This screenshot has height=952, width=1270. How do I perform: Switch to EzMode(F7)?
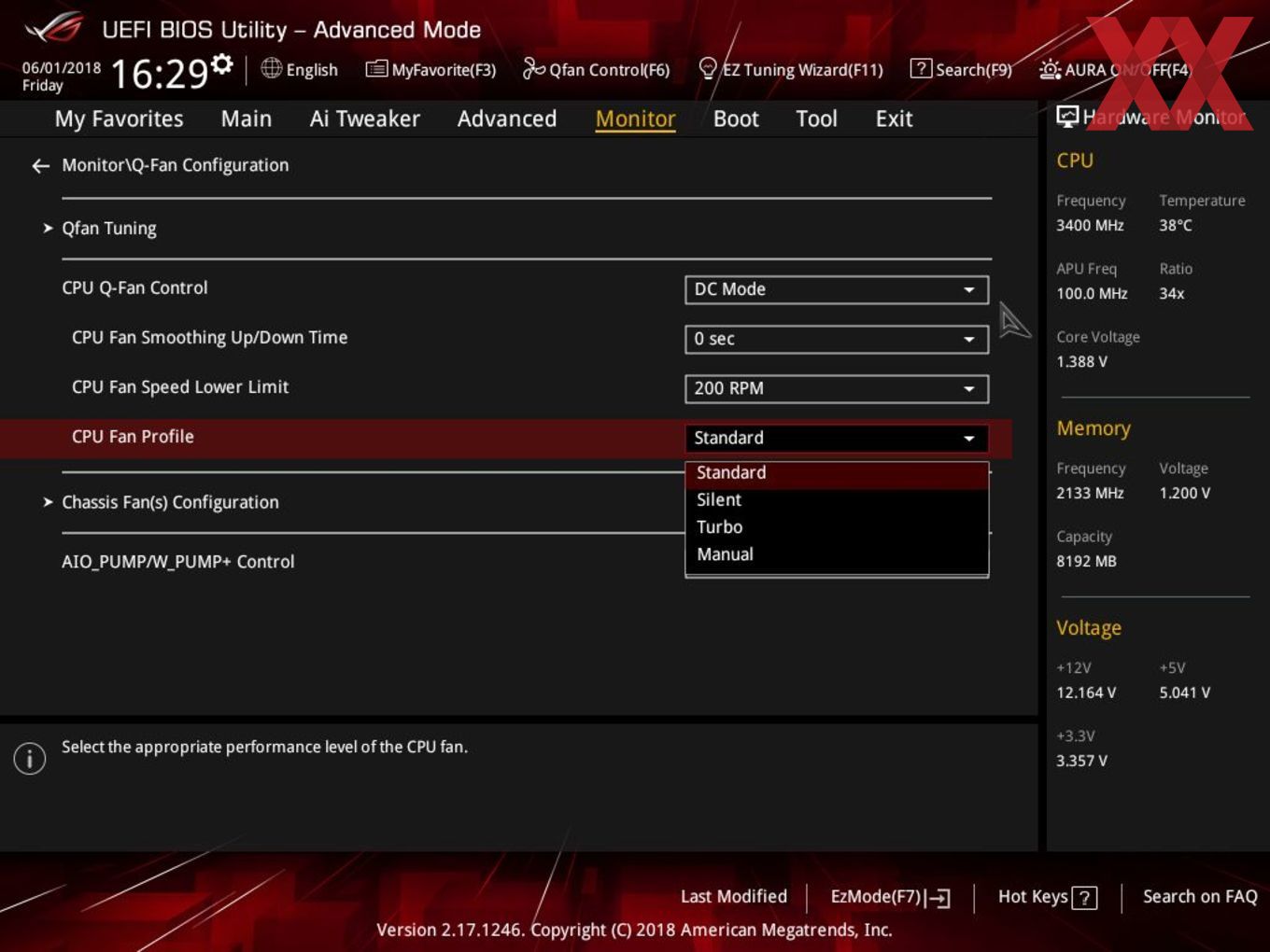[890, 897]
